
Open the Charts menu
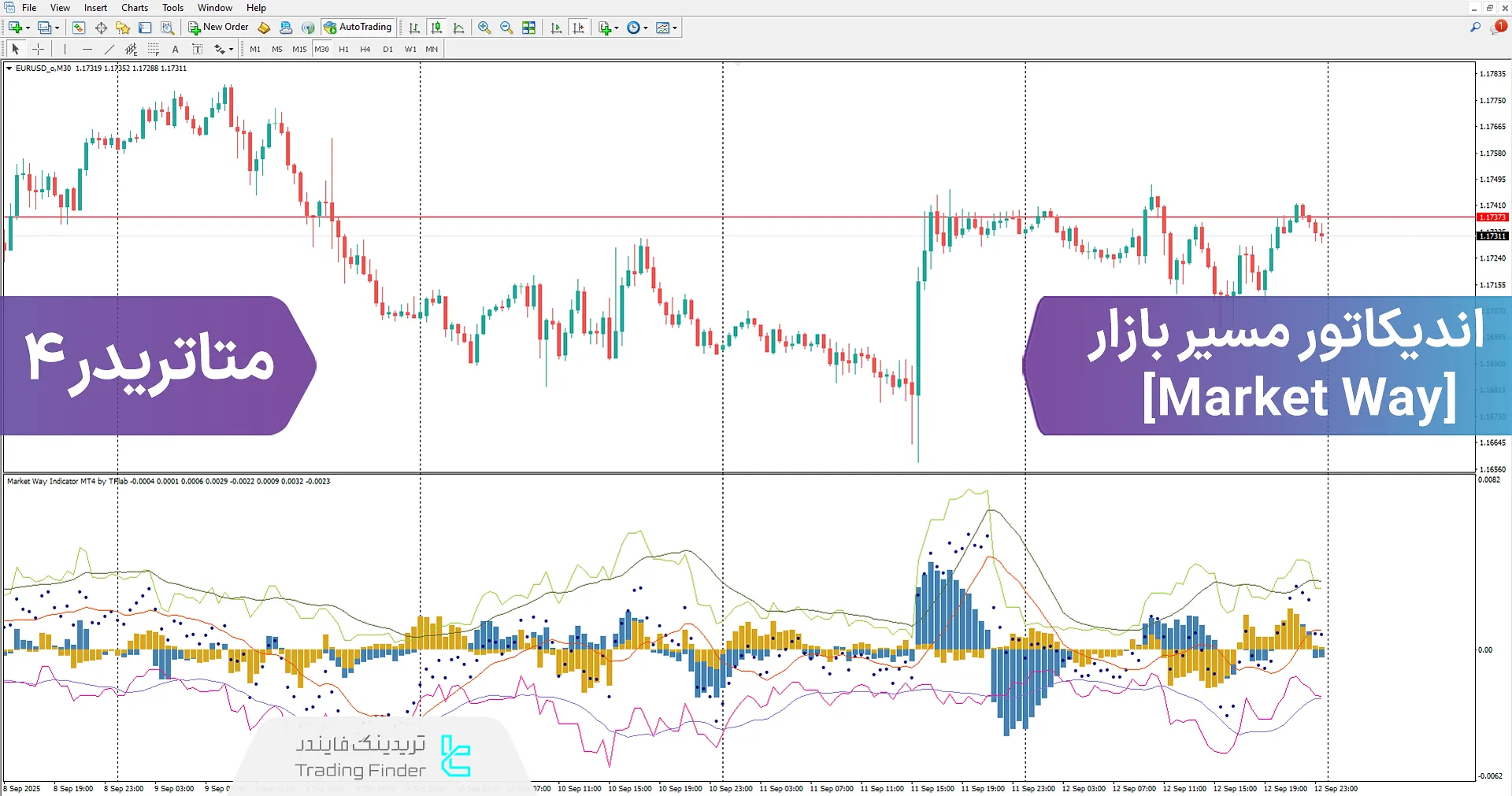[134, 7]
